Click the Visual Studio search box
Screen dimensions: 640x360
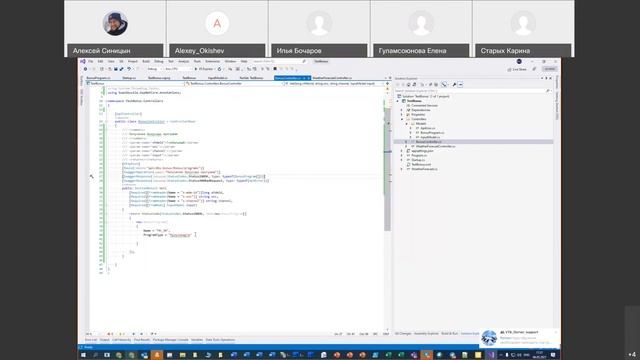pyautogui.click(x=279, y=61)
